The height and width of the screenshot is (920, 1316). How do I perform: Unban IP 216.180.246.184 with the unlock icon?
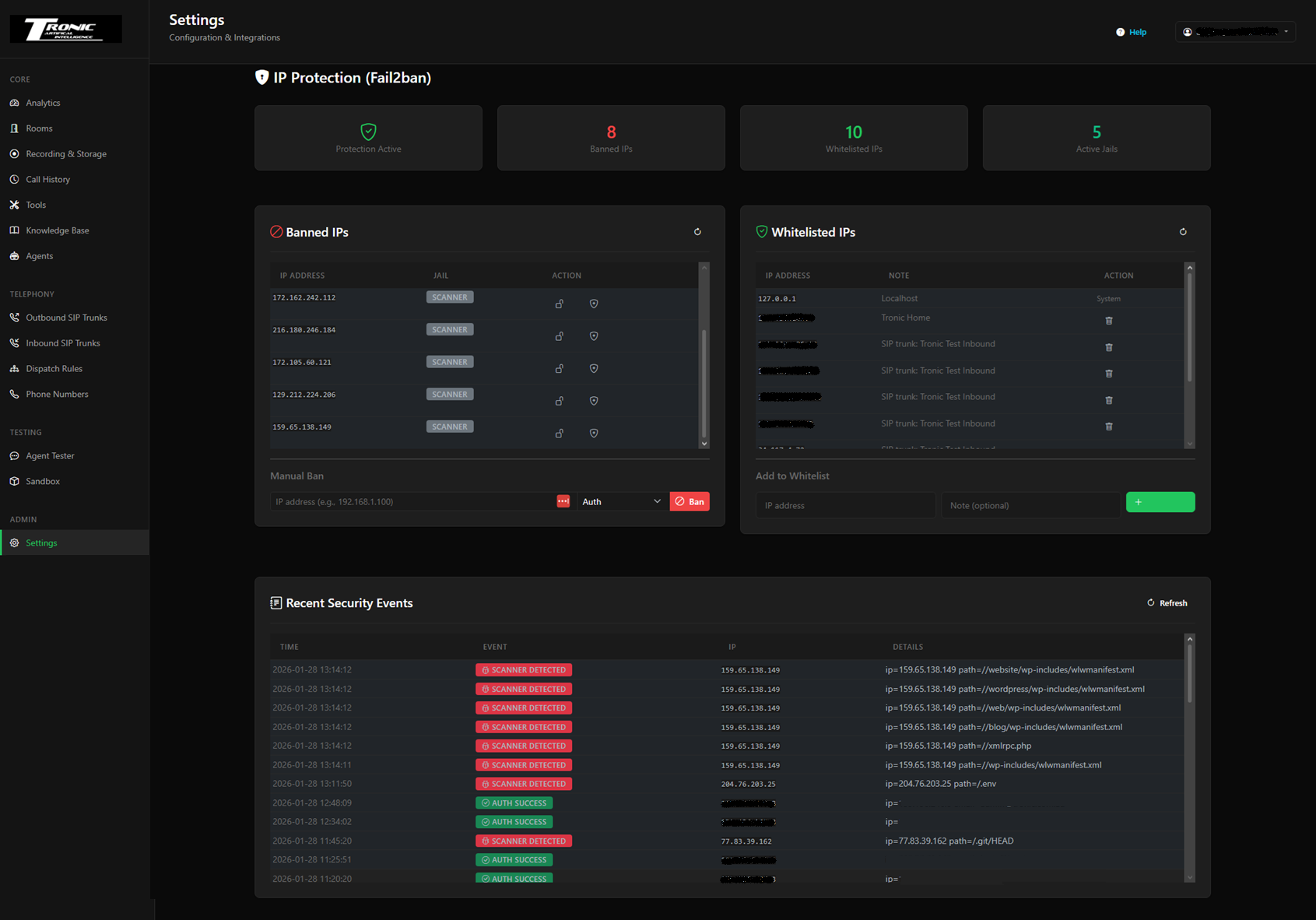(x=559, y=336)
